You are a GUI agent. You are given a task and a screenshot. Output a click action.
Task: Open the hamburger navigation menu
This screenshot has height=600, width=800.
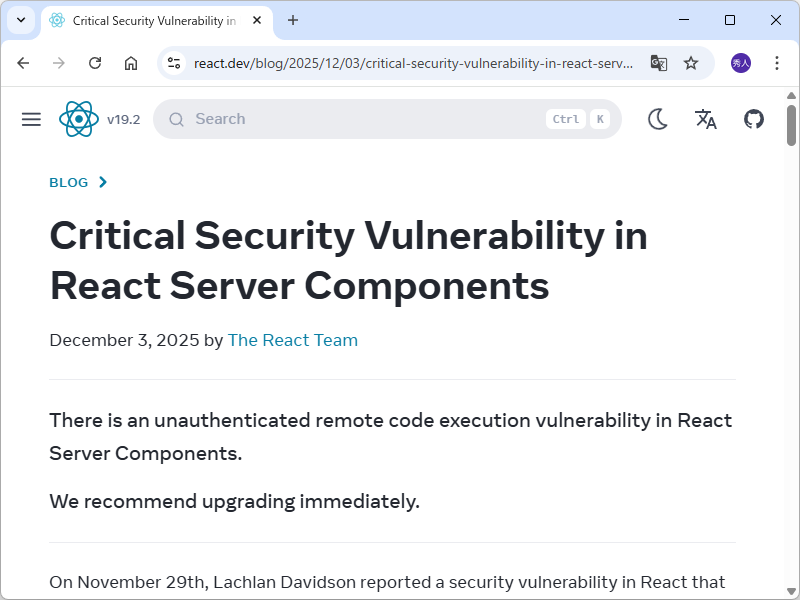pyautogui.click(x=30, y=118)
